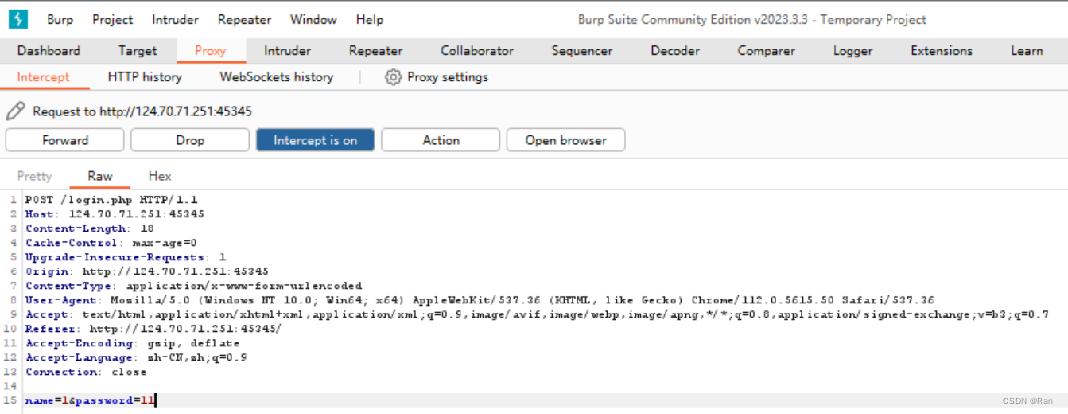The height and width of the screenshot is (414, 1068).
Task: Click the pencil edit icon beside Request
Action: (x=16, y=111)
